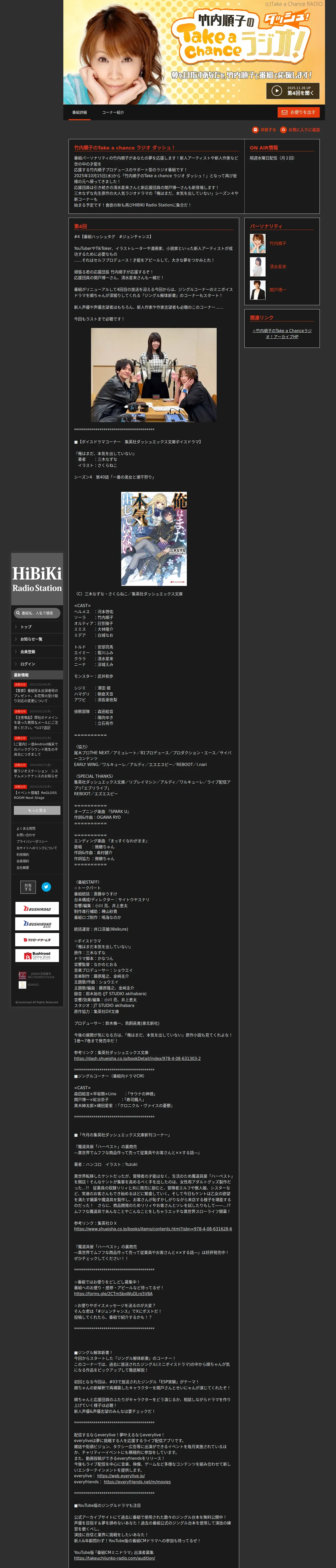This screenshot has width=336, height=1568.
Task: Open the forms.gle mail form link
Action: (x=113, y=1294)
